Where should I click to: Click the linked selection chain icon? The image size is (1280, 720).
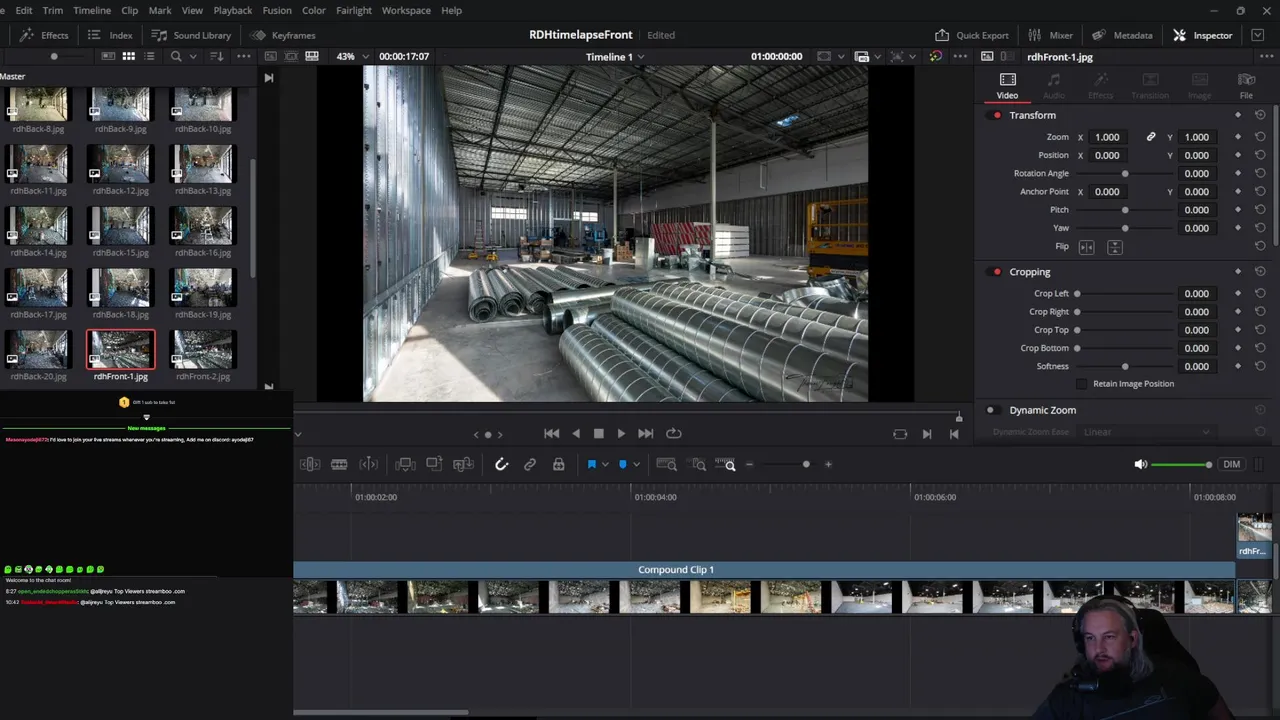click(x=530, y=464)
